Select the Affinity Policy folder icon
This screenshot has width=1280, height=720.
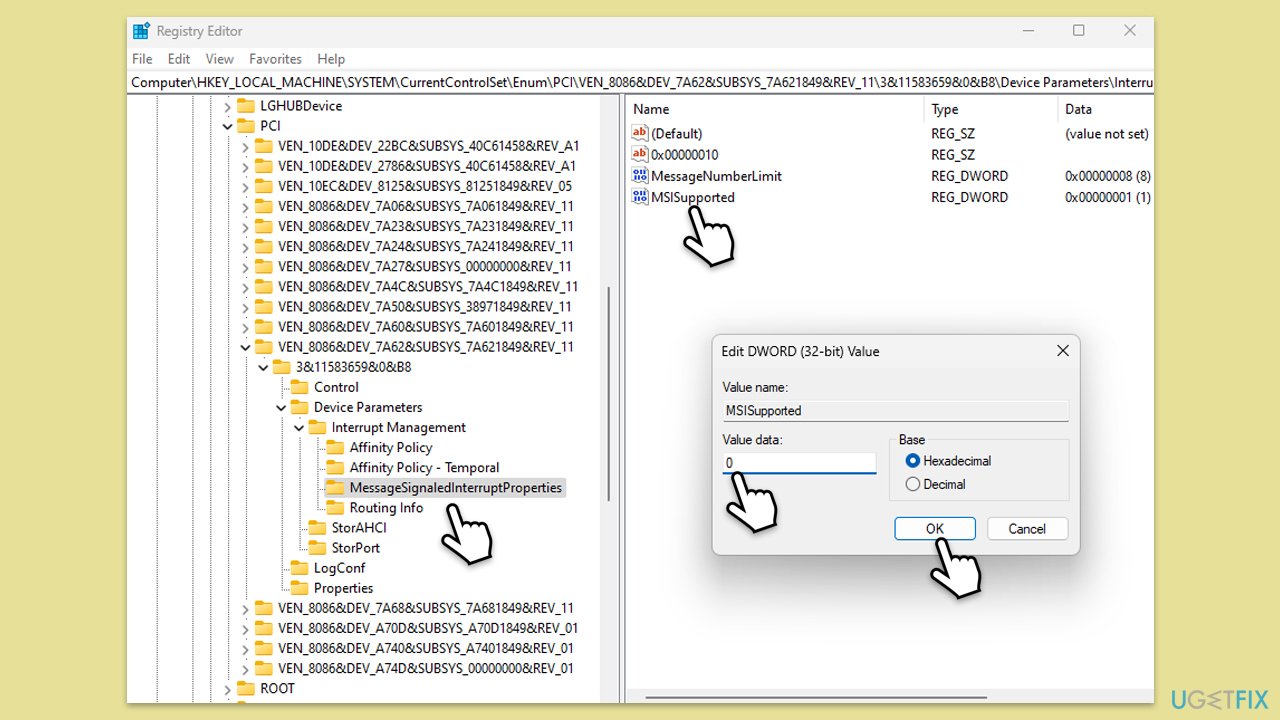click(336, 447)
